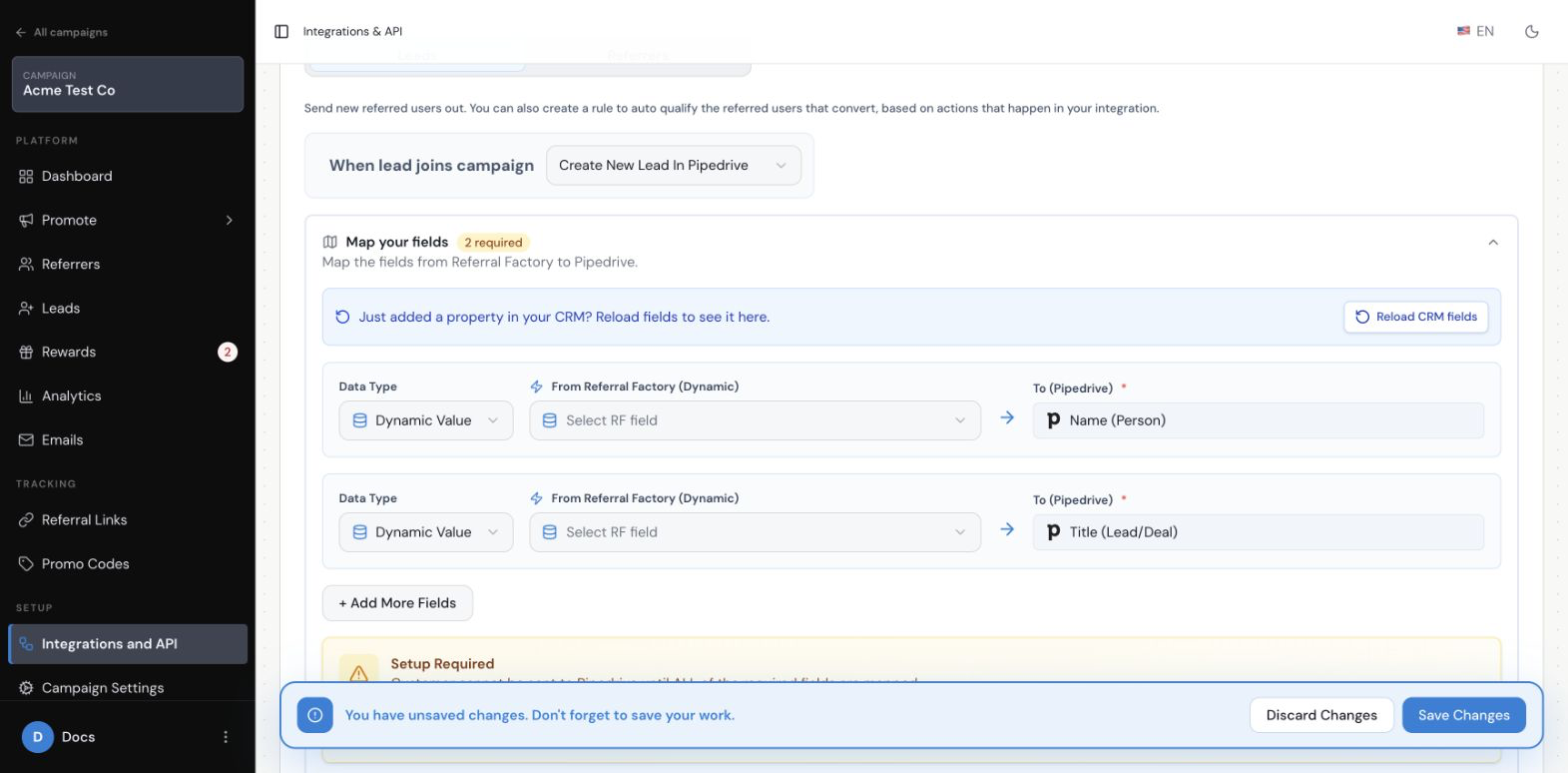
Task: Open Leads in the sidebar
Action: [128, 309]
